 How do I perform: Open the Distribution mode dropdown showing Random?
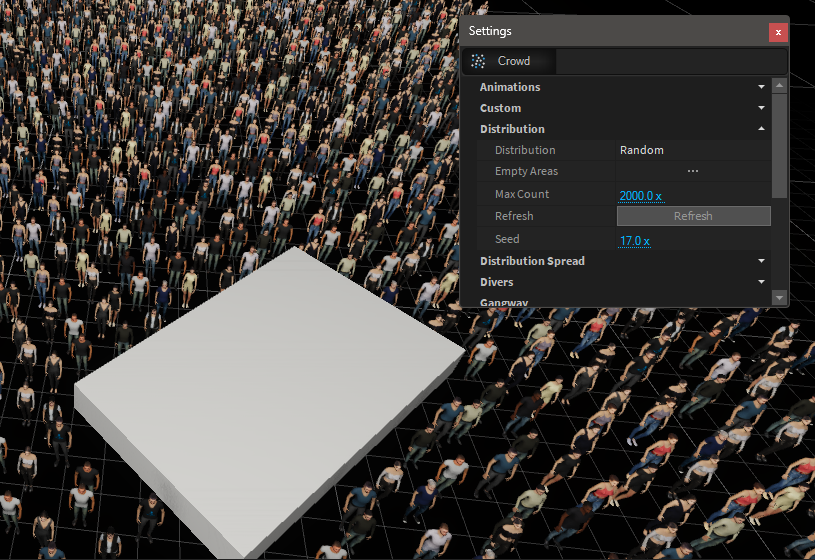[x=692, y=150]
